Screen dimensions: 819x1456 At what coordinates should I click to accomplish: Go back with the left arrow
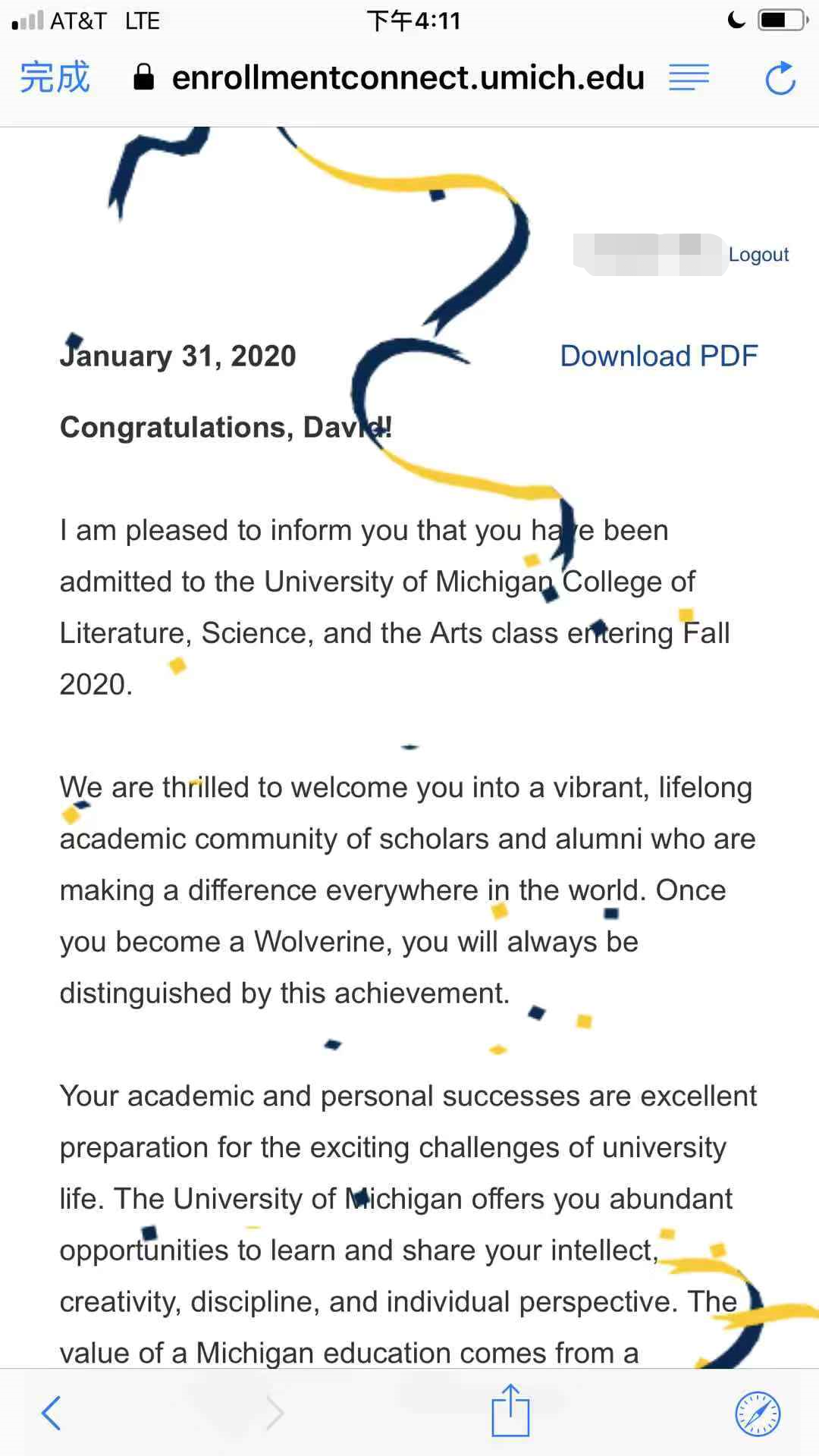52,1412
